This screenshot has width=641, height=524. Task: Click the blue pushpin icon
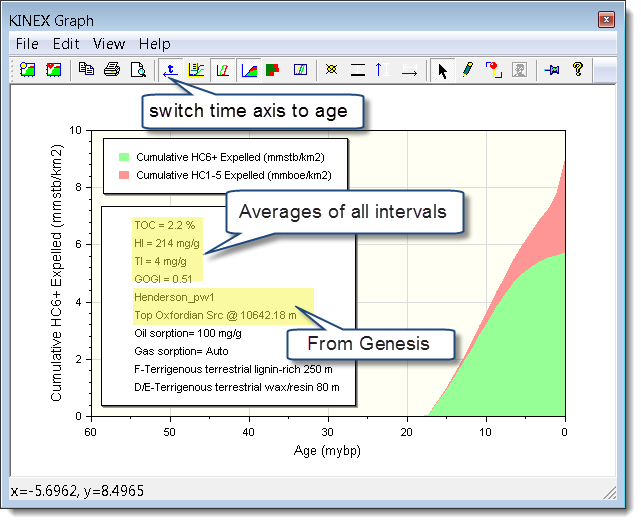552,70
